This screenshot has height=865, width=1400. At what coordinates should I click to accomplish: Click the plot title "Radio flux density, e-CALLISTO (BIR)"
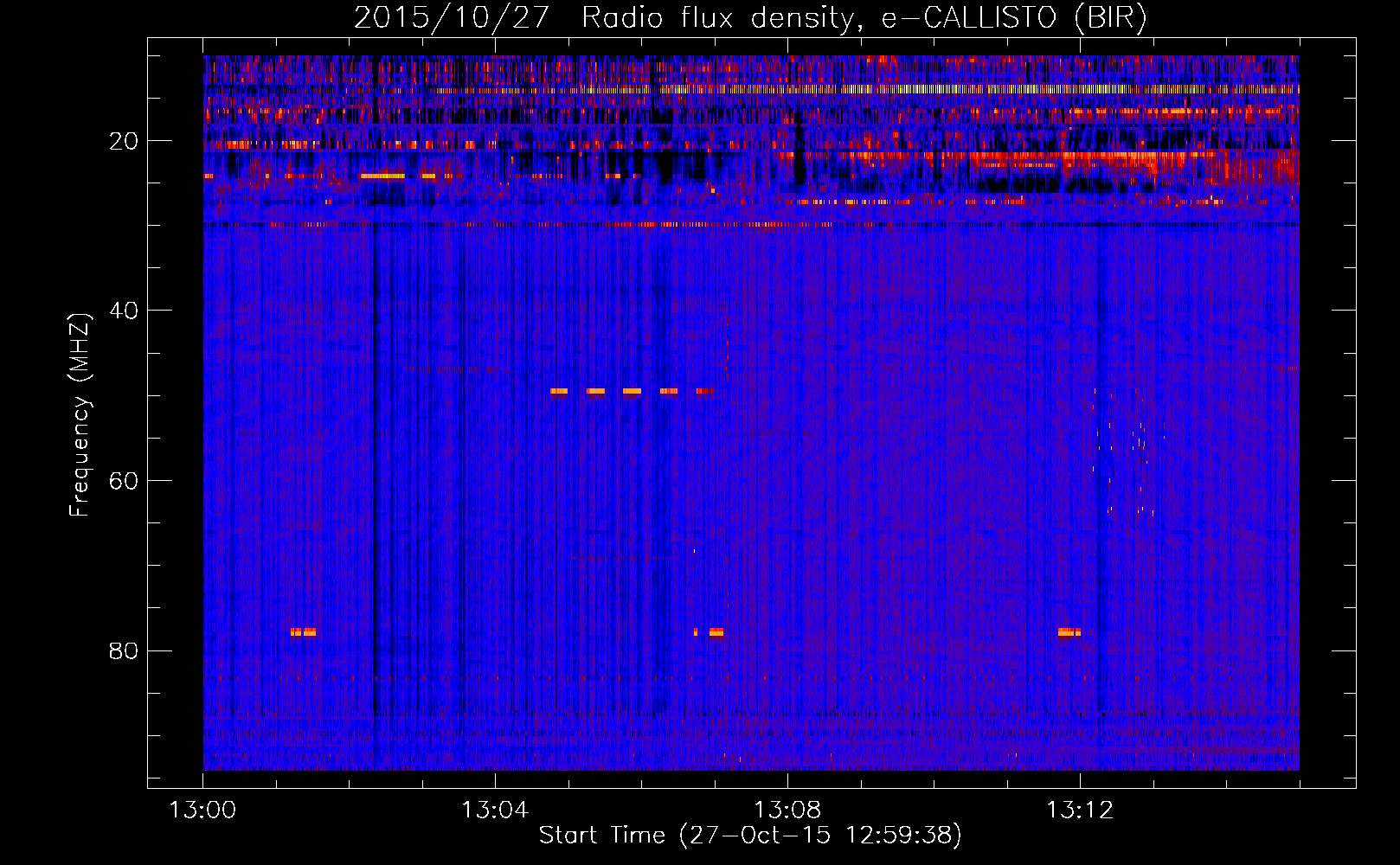[864, 18]
